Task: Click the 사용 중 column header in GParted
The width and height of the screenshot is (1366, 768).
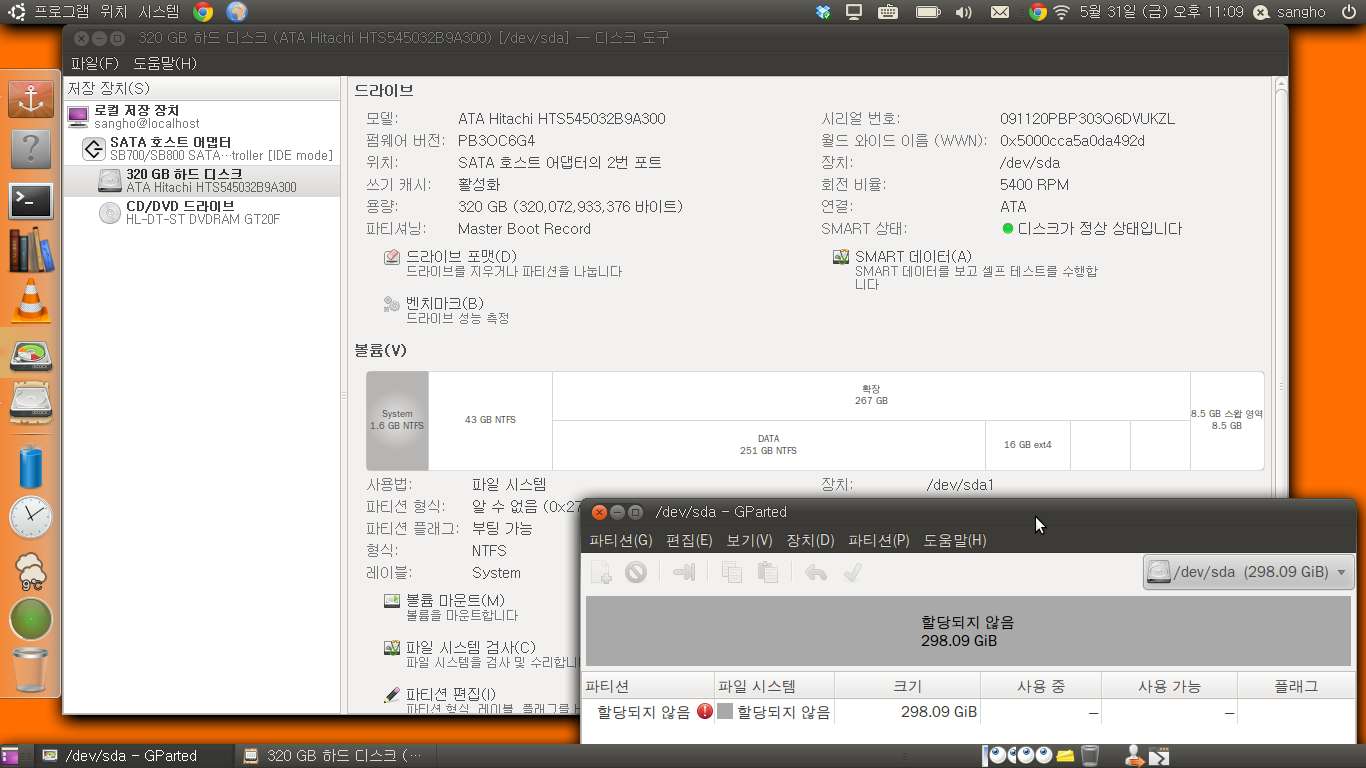Action: pyautogui.click(x=1041, y=686)
